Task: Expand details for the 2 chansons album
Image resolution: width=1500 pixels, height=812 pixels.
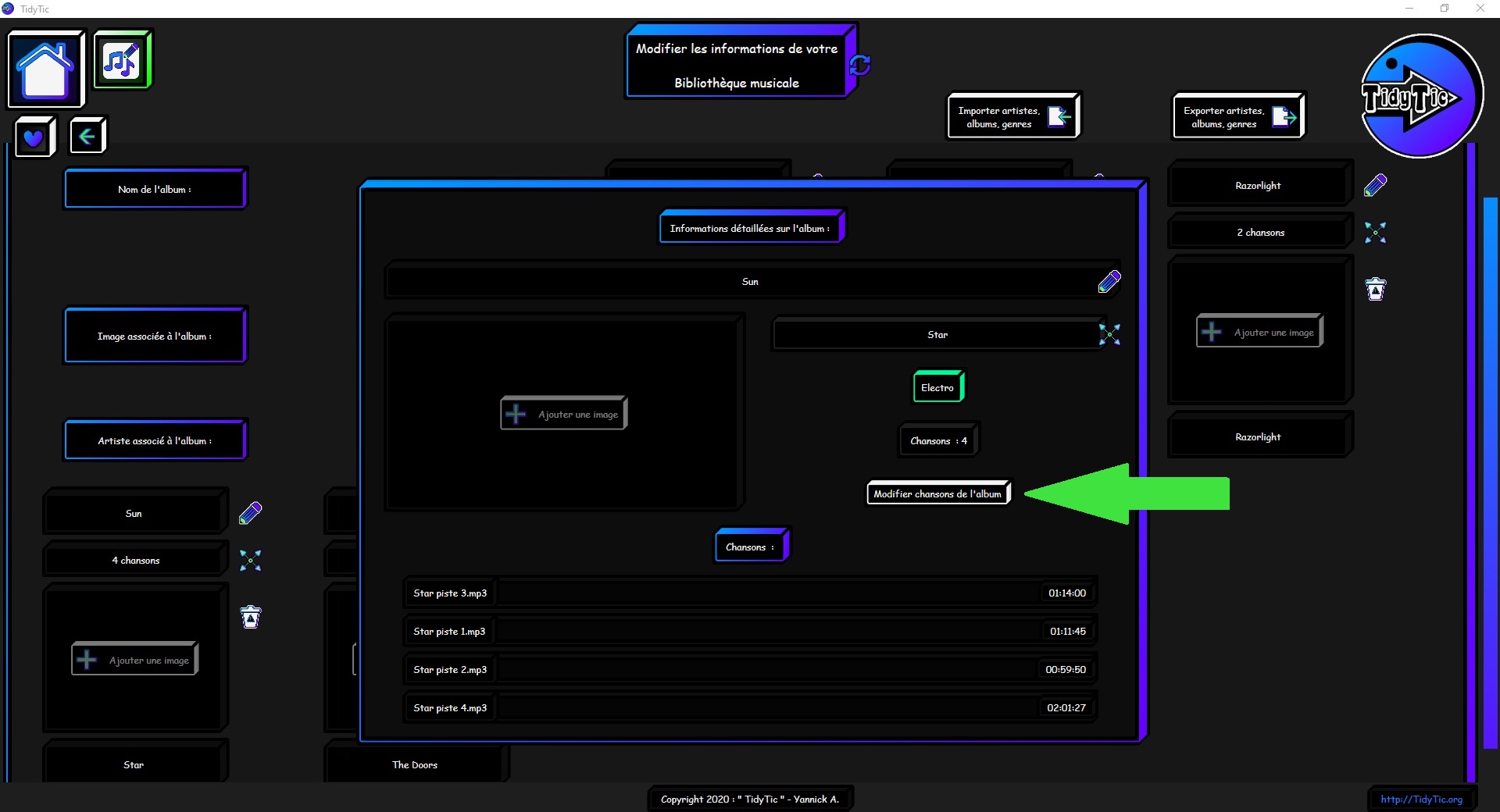Action: pyautogui.click(x=1375, y=233)
